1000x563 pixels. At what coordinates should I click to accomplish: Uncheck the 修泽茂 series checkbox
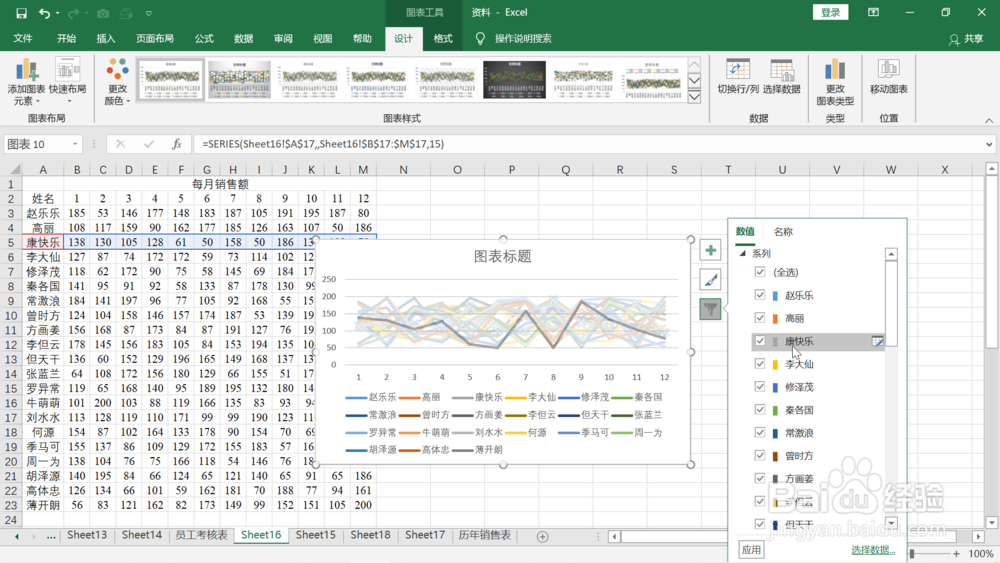click(x=760, y=386)
